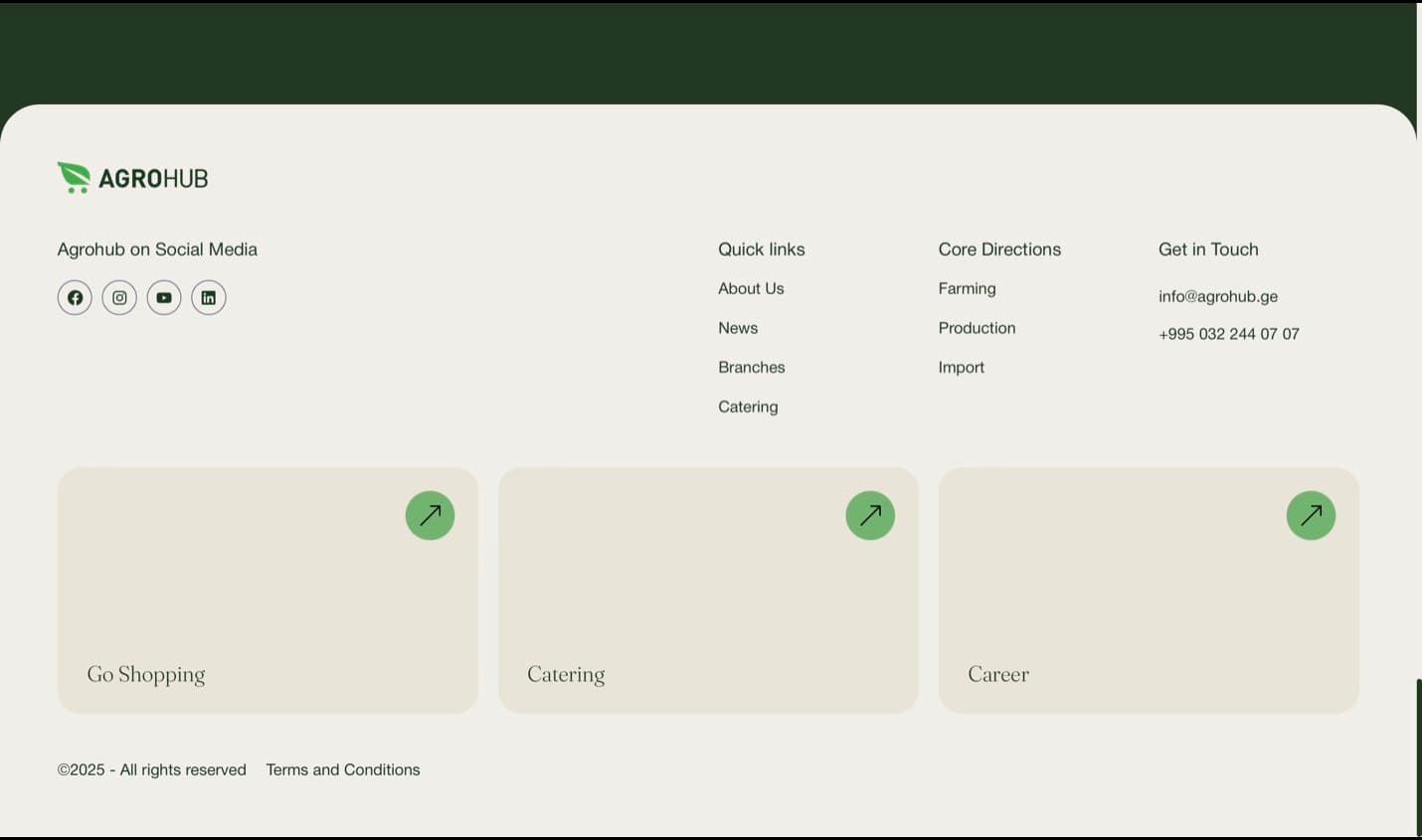Image resolution: width=1422 pixels, height=840 pixels.
Task: Open Agrohub's YouTube channel icon
Action: [164, 297]
